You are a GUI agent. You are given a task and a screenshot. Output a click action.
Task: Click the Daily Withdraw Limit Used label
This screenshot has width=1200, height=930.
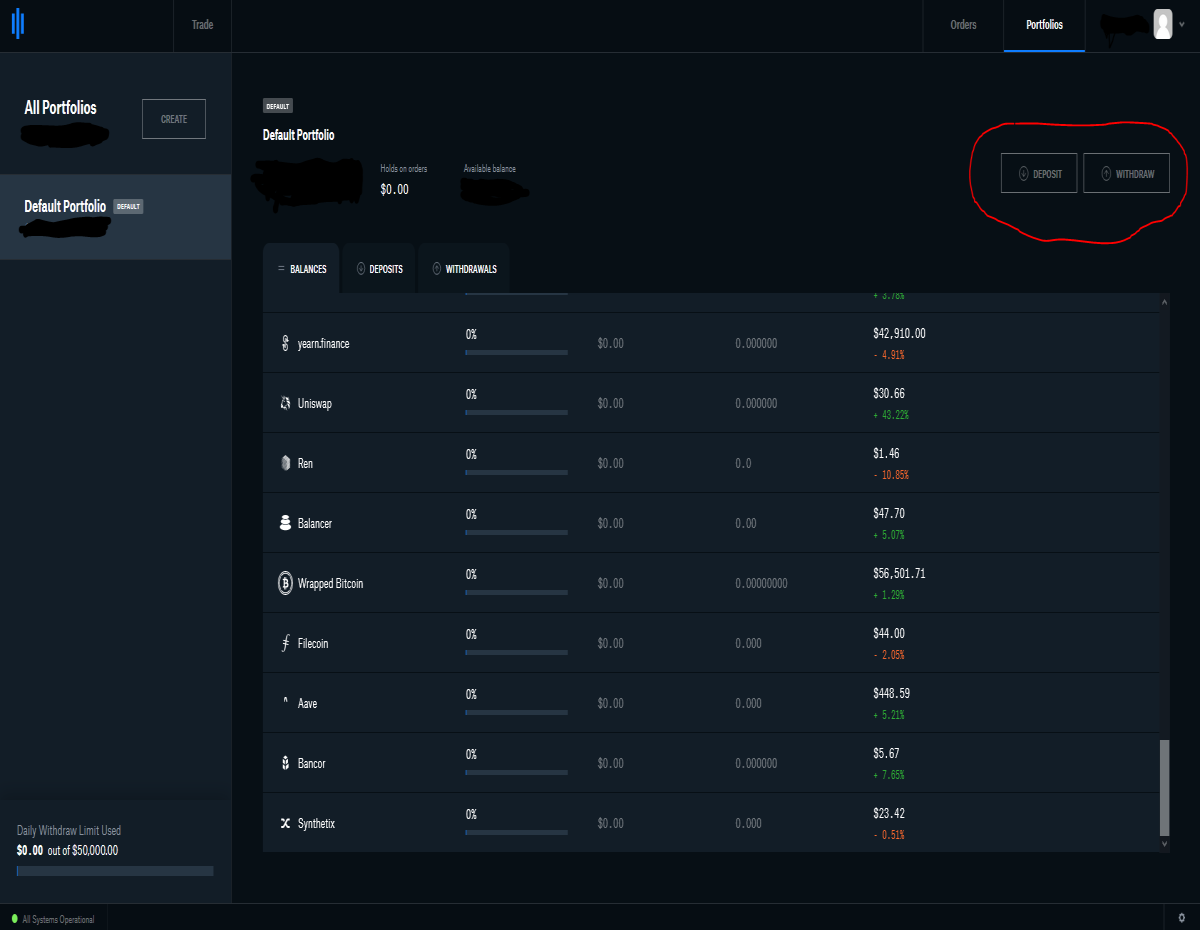click(x=69, y=831)
